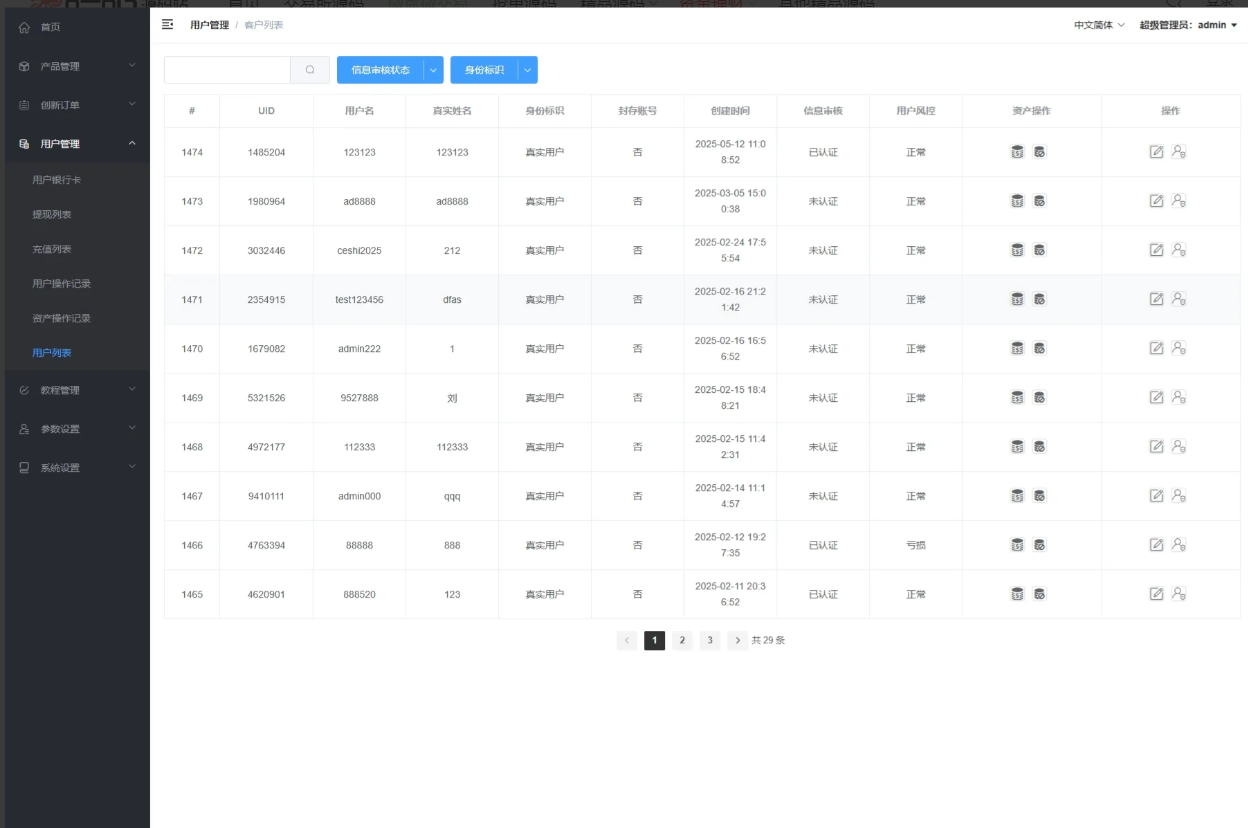
Task: Select 用户银行卡 in the sidebar menu
Action: pyautogui.click(x=56, y=180)
